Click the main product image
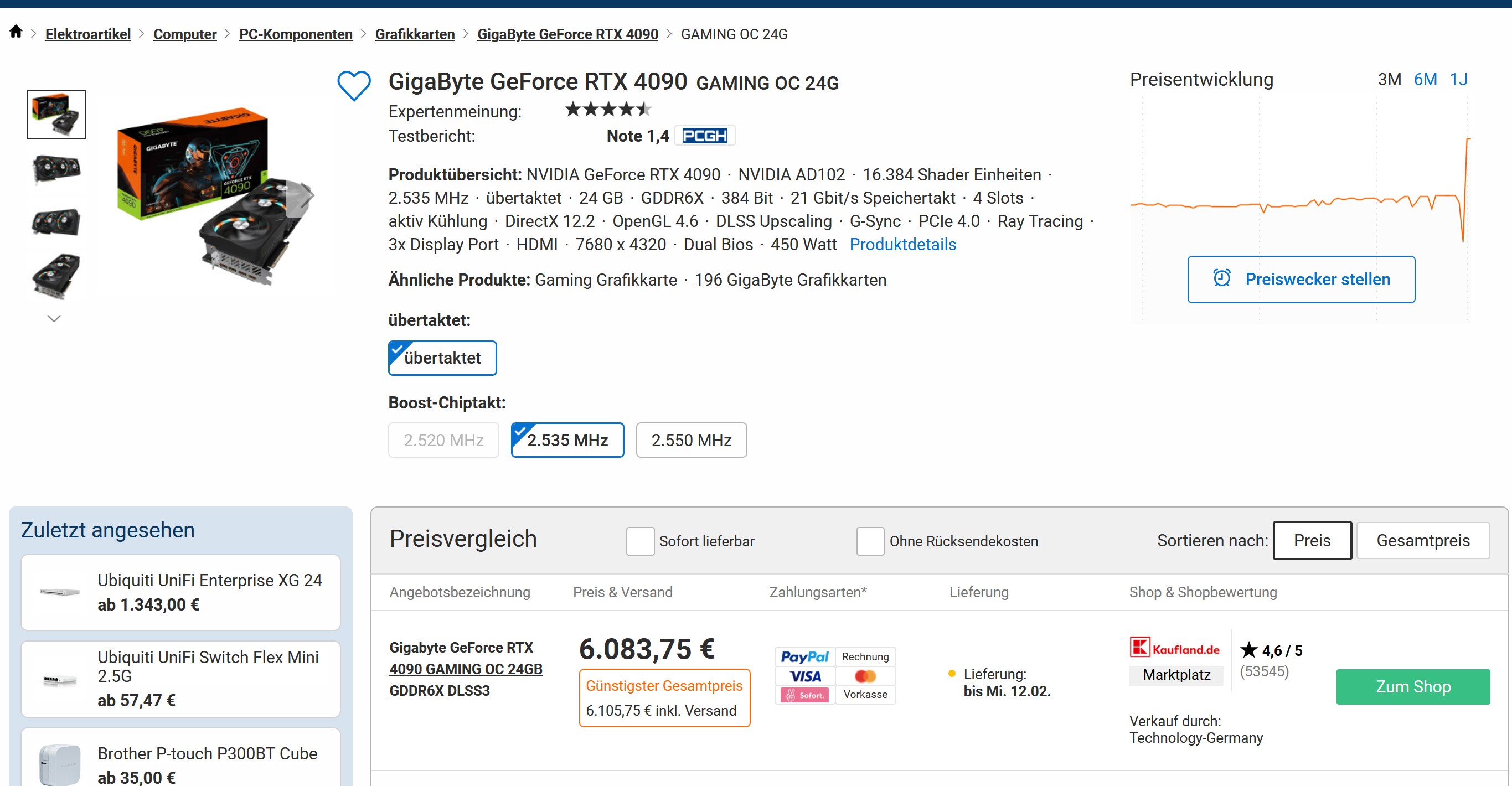This screenshot has height=786, width=1512. point(215,196)
